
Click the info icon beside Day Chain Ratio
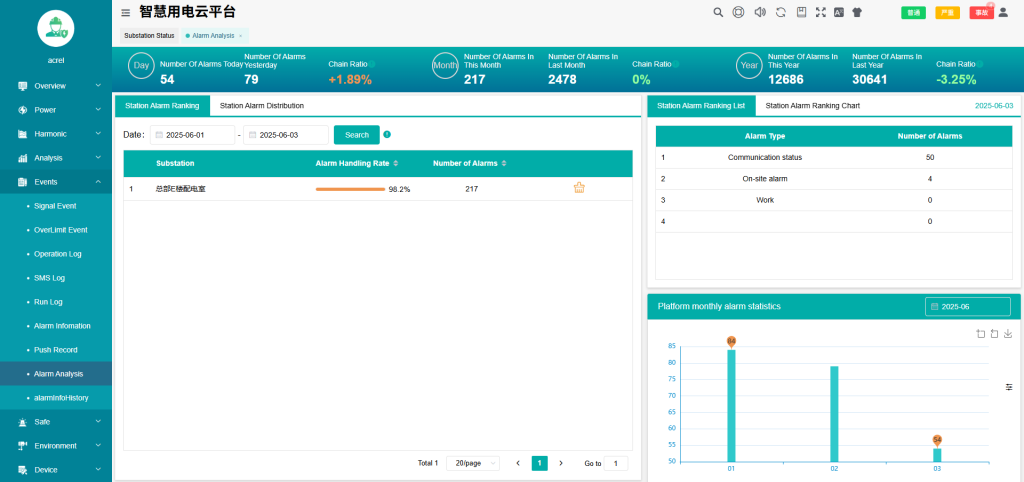pyautogui.click(x=372, y=64)
